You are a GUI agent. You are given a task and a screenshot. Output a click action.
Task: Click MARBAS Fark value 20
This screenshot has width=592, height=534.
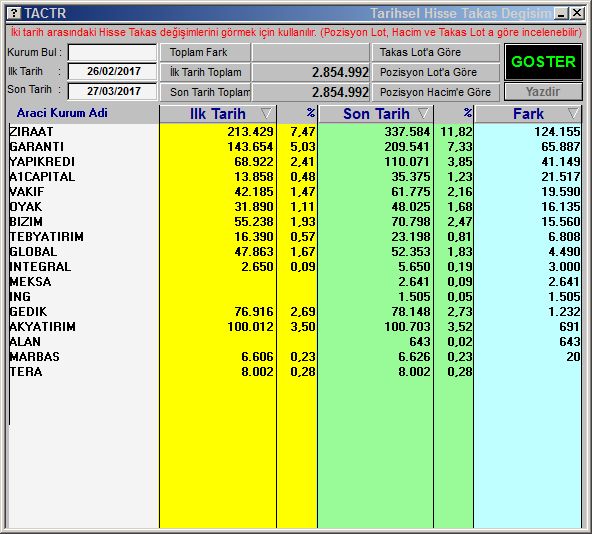point(573,357)
